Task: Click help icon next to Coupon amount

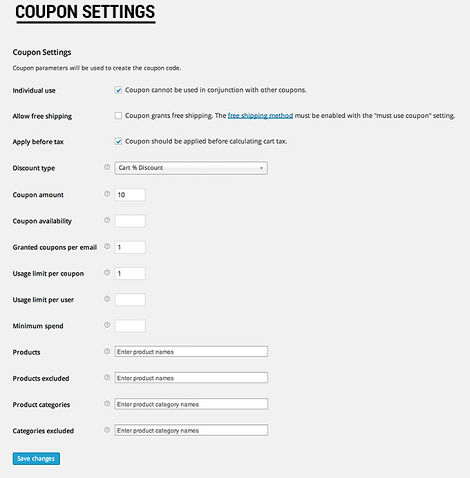Action: tap(107, 194)
